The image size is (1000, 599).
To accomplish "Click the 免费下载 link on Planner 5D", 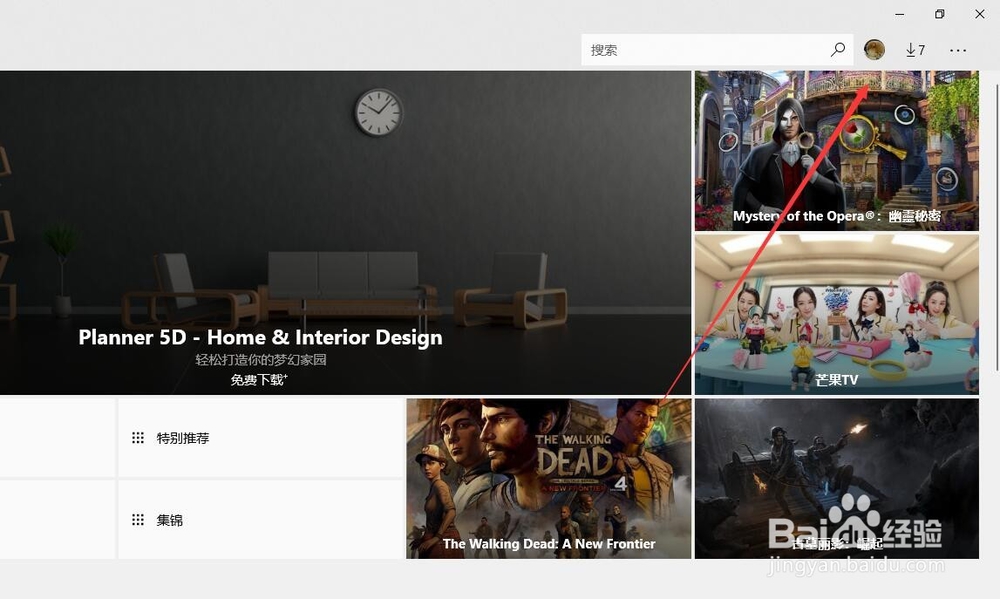I will click(x=259, y=380).
